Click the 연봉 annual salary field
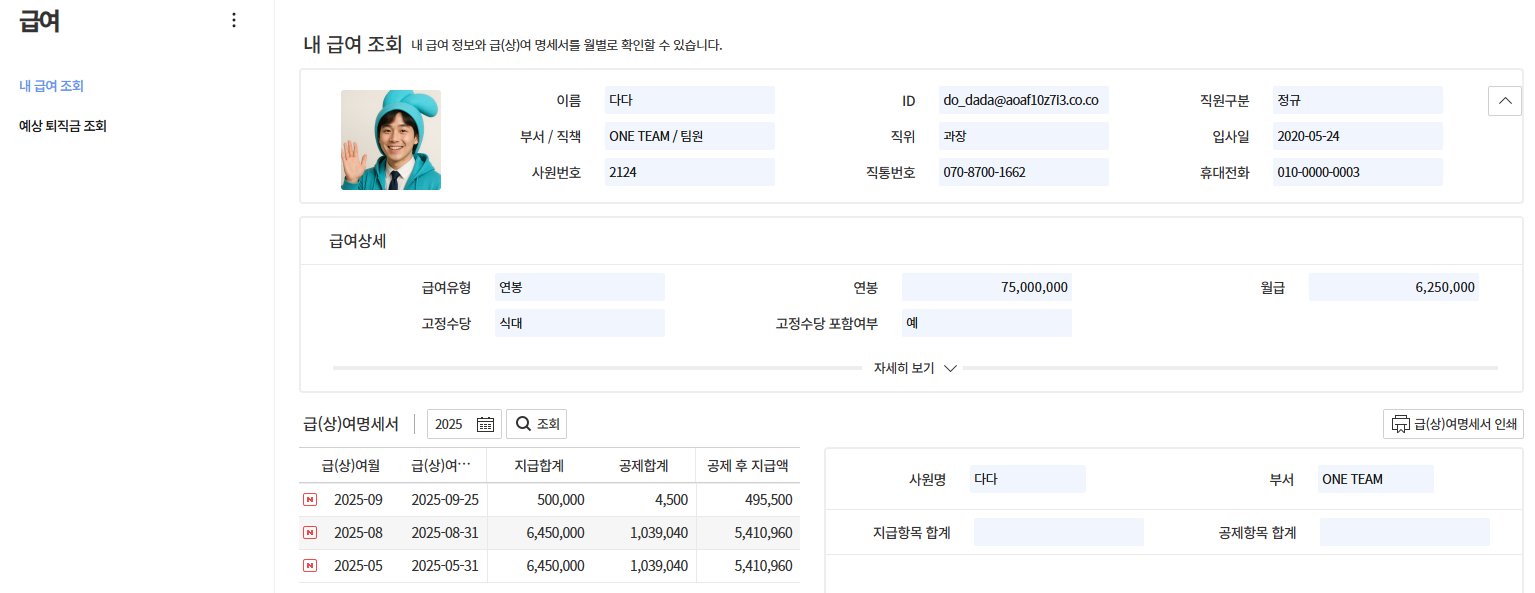 (x=986, y=286)
